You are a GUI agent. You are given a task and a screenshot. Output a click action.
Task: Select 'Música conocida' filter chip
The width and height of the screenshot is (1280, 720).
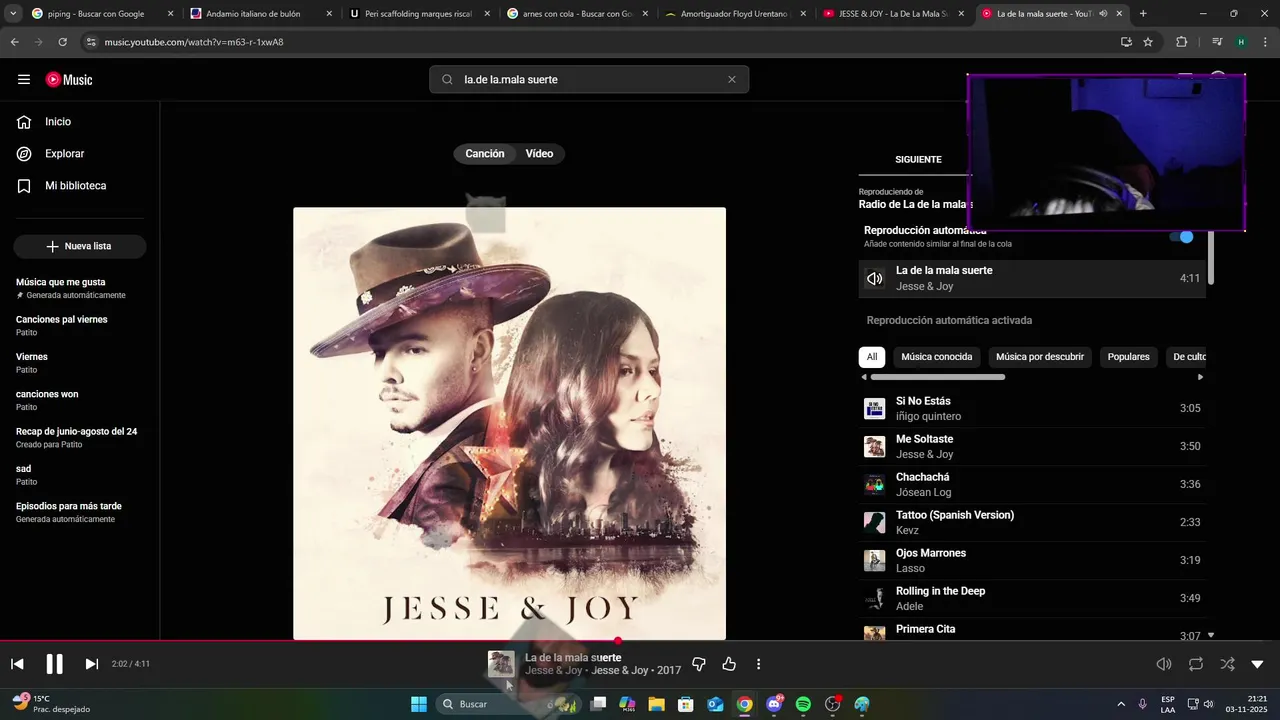point(937,357)
